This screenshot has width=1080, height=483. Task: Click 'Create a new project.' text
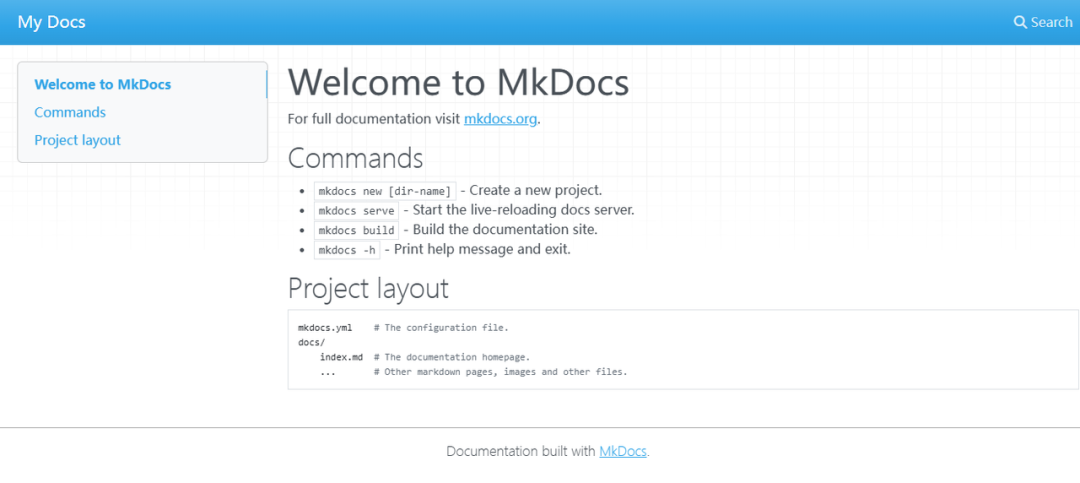click(536, 190)
